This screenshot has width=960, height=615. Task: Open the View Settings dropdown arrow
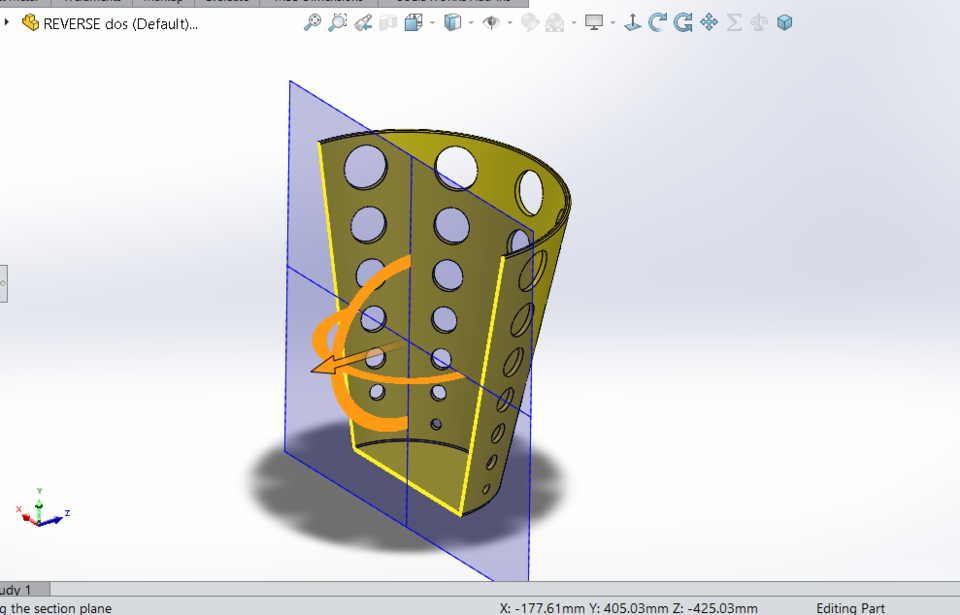click(x=612, y=22)
